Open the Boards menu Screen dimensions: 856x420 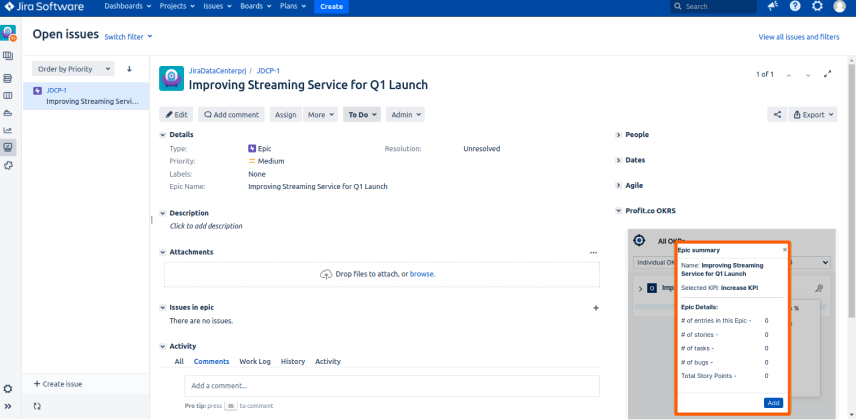(255, 7)
